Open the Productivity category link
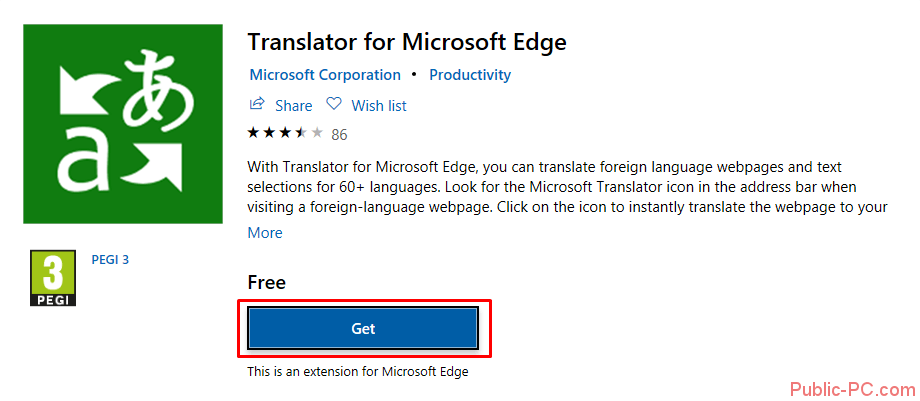The width and height of the screenshot is (920, 401). [470, 75]
